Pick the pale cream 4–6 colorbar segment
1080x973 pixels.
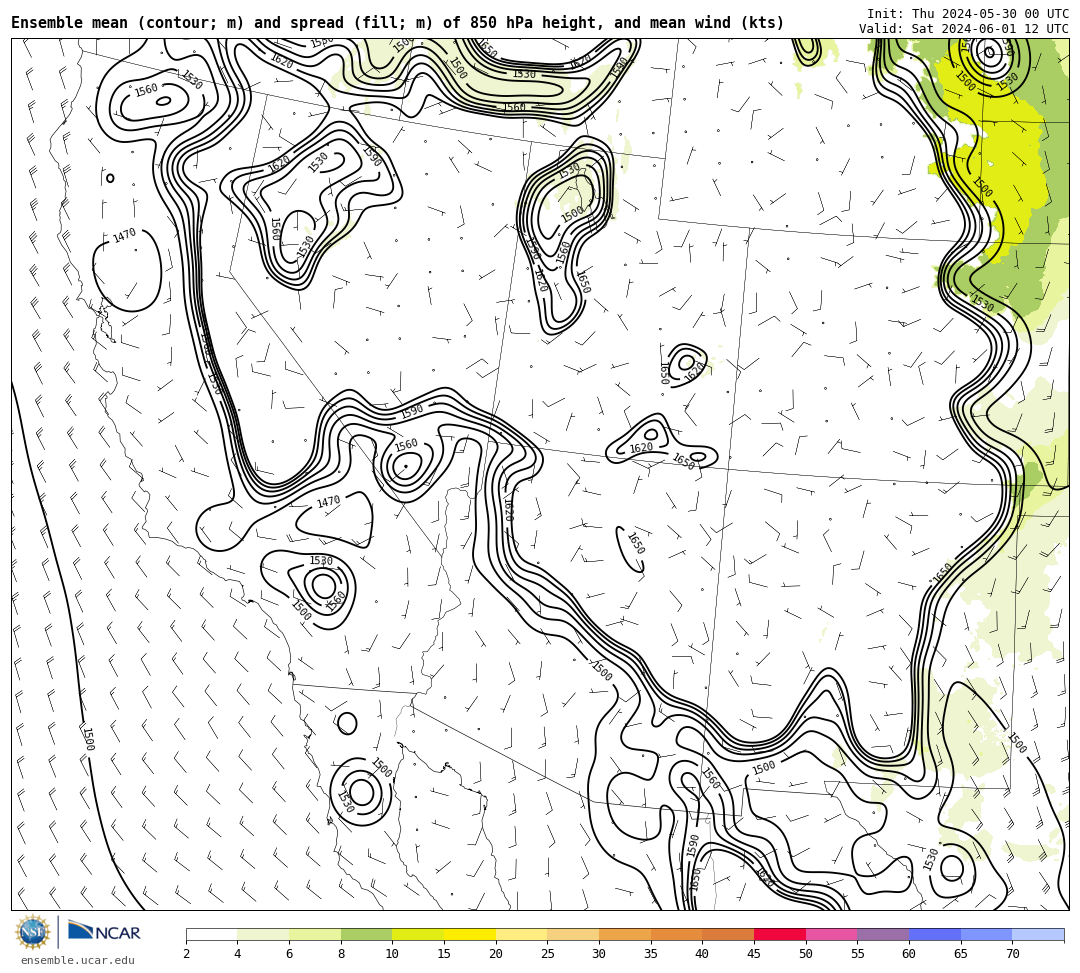[263, 934]
